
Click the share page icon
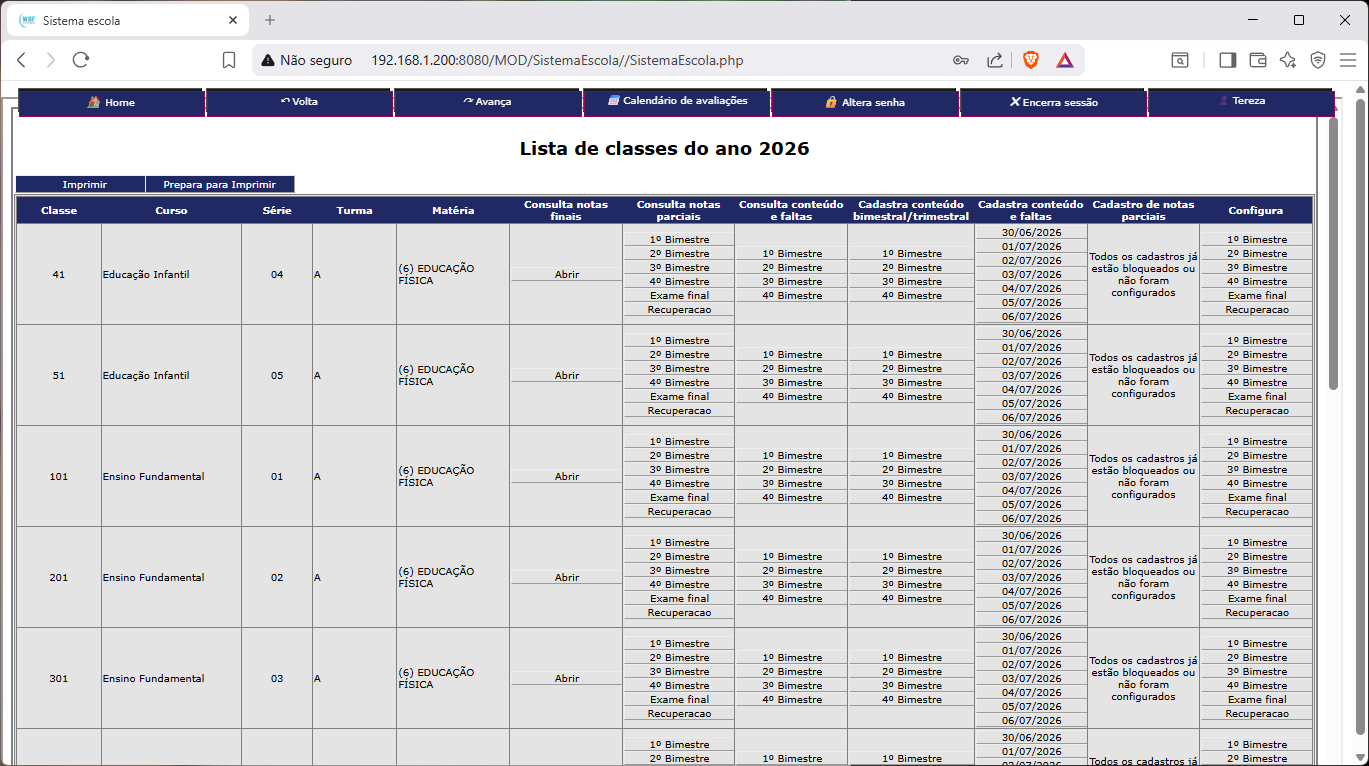(x=995, y=60)
